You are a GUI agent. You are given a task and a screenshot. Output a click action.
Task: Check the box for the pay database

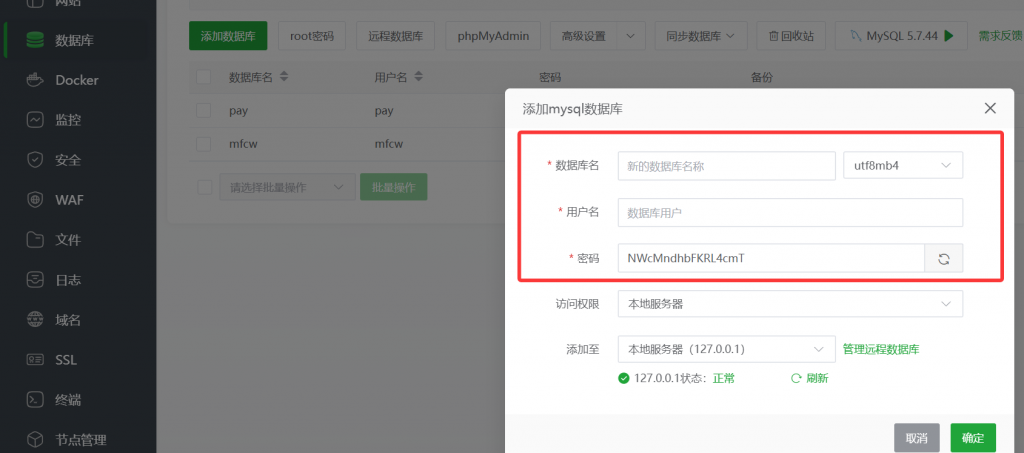tap(204, 111)
